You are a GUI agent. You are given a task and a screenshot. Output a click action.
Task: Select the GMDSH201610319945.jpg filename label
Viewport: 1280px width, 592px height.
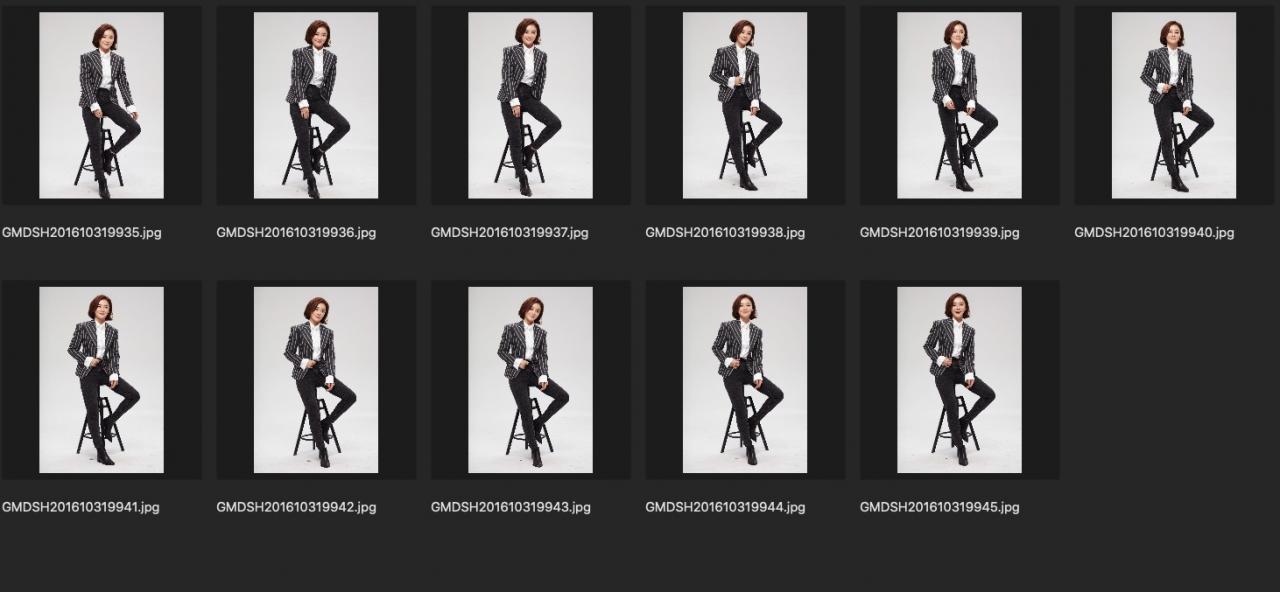[939, 507]
